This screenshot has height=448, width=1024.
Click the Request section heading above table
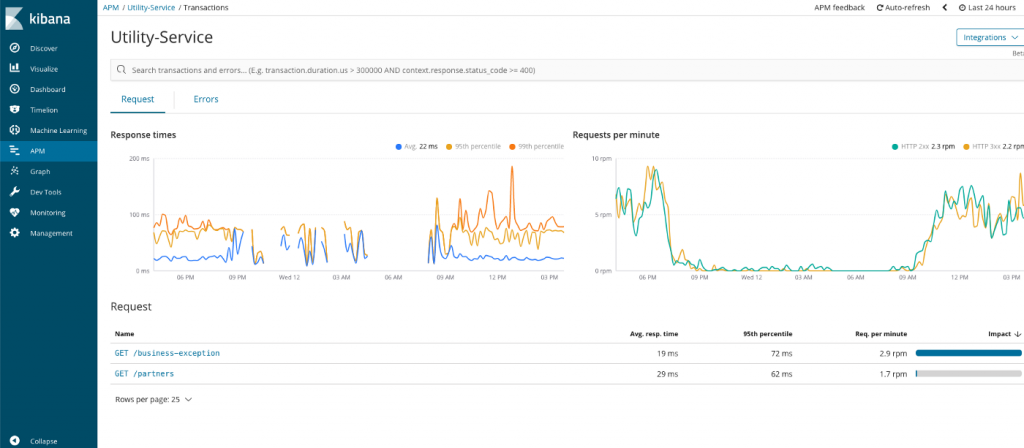(131, 306)
